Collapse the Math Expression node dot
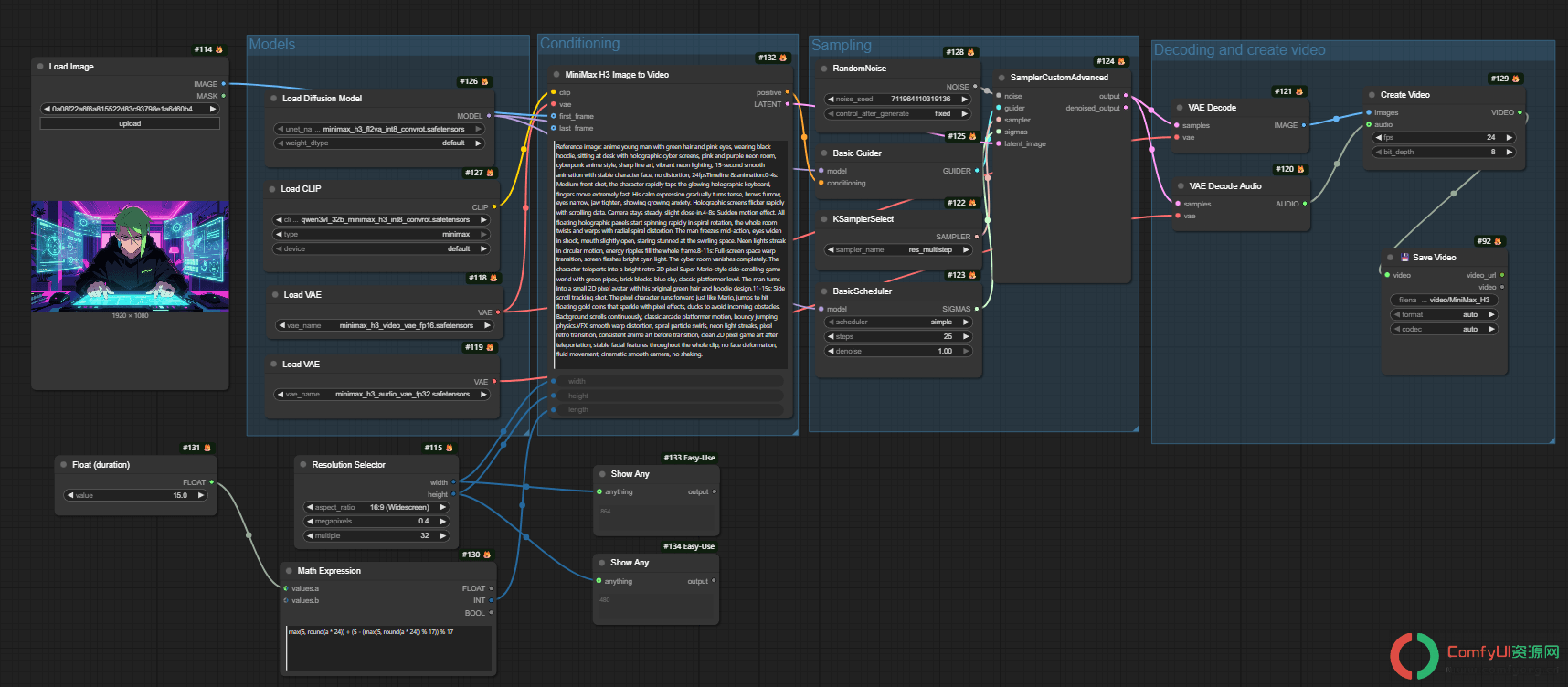Screen dimensions: 1568x687 (x=289, y=571)
